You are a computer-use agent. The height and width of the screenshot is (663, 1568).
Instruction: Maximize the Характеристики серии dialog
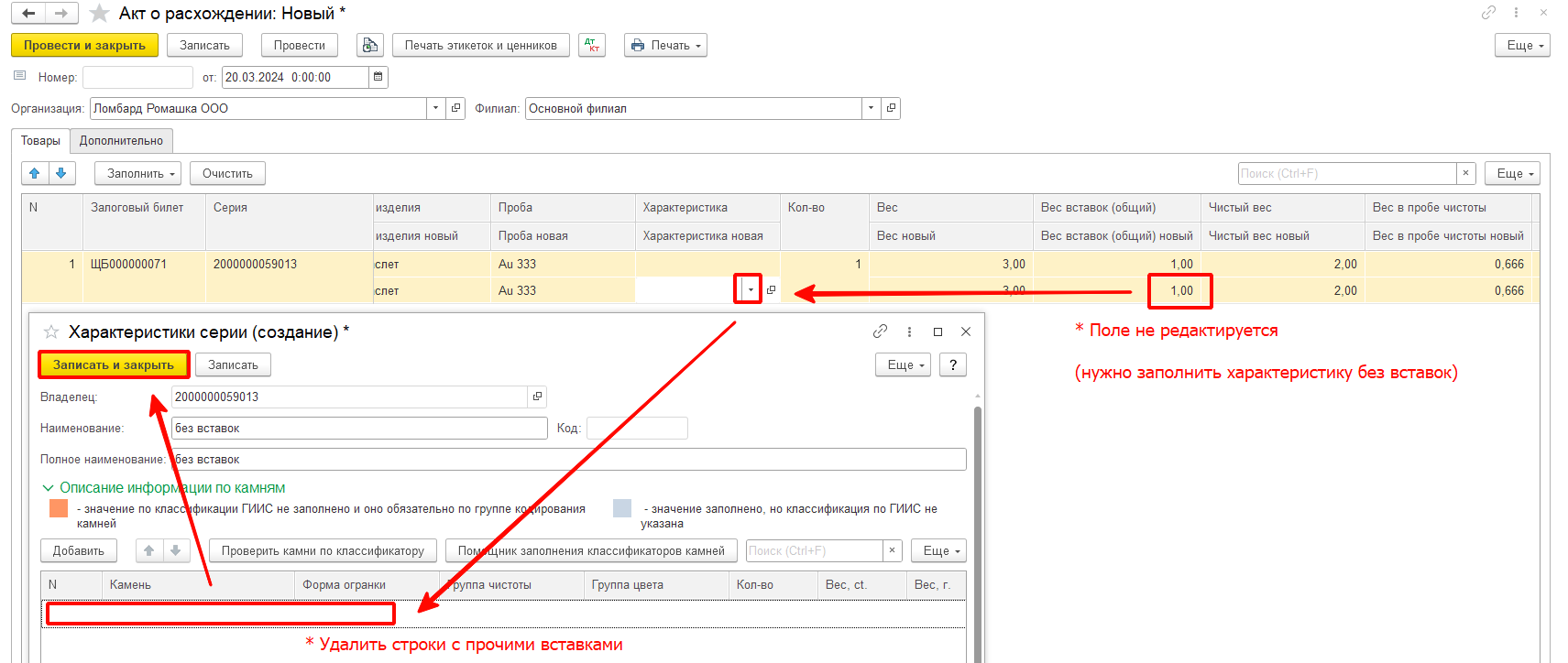point(938,331)
